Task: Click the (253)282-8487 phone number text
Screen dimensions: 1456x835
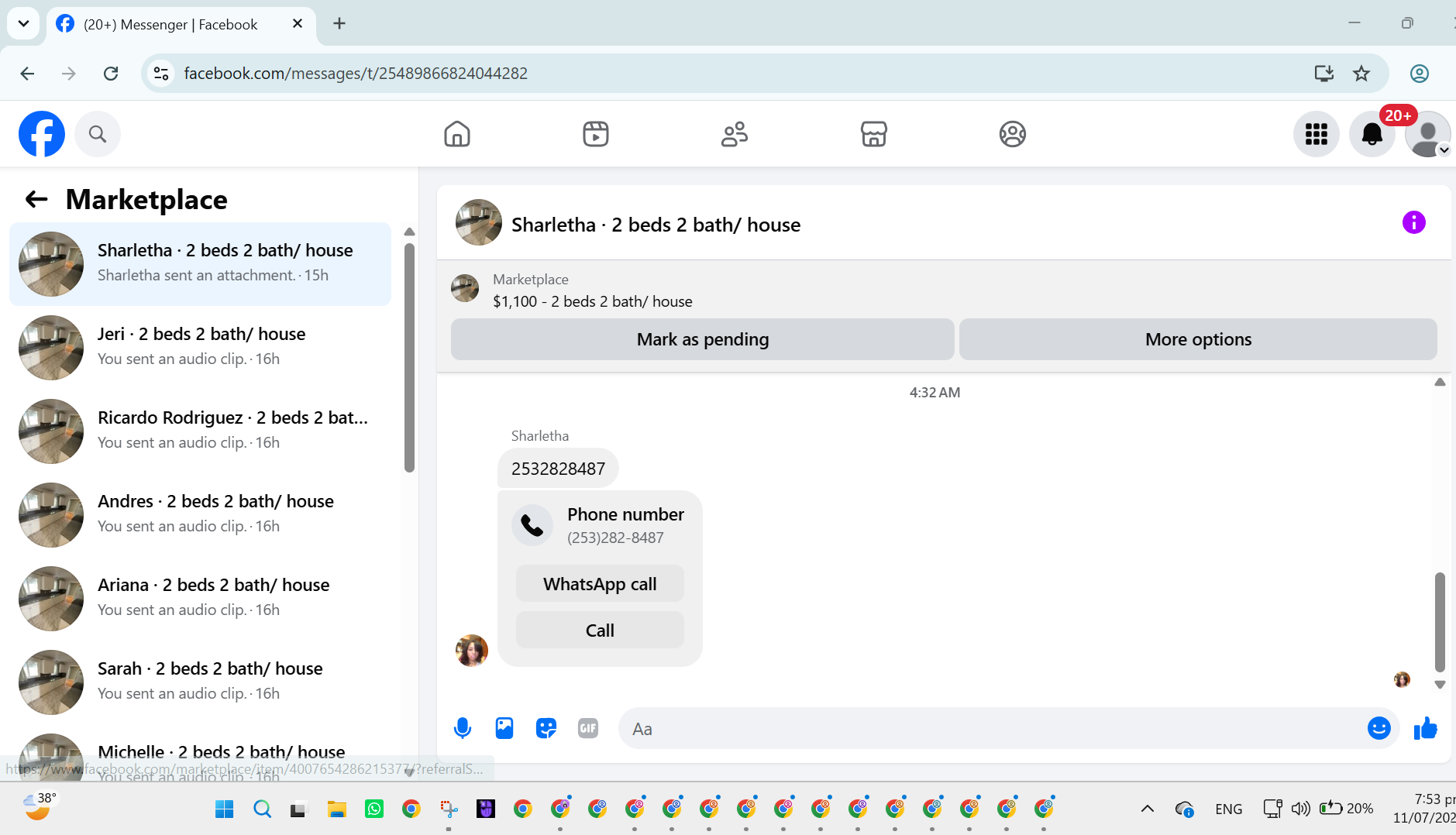Action: [615, 538]
